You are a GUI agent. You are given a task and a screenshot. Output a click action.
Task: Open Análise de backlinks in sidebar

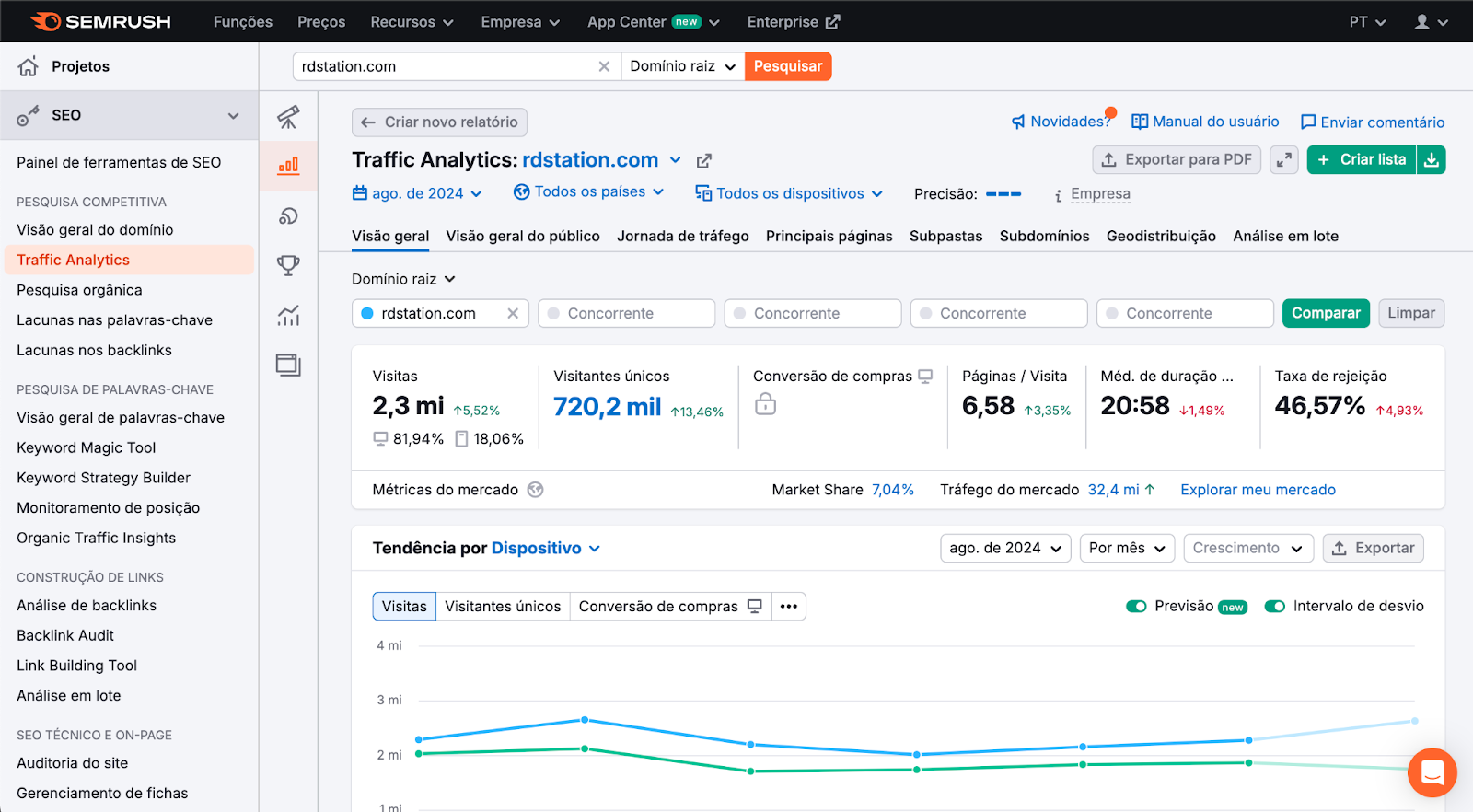click(87, 606)
